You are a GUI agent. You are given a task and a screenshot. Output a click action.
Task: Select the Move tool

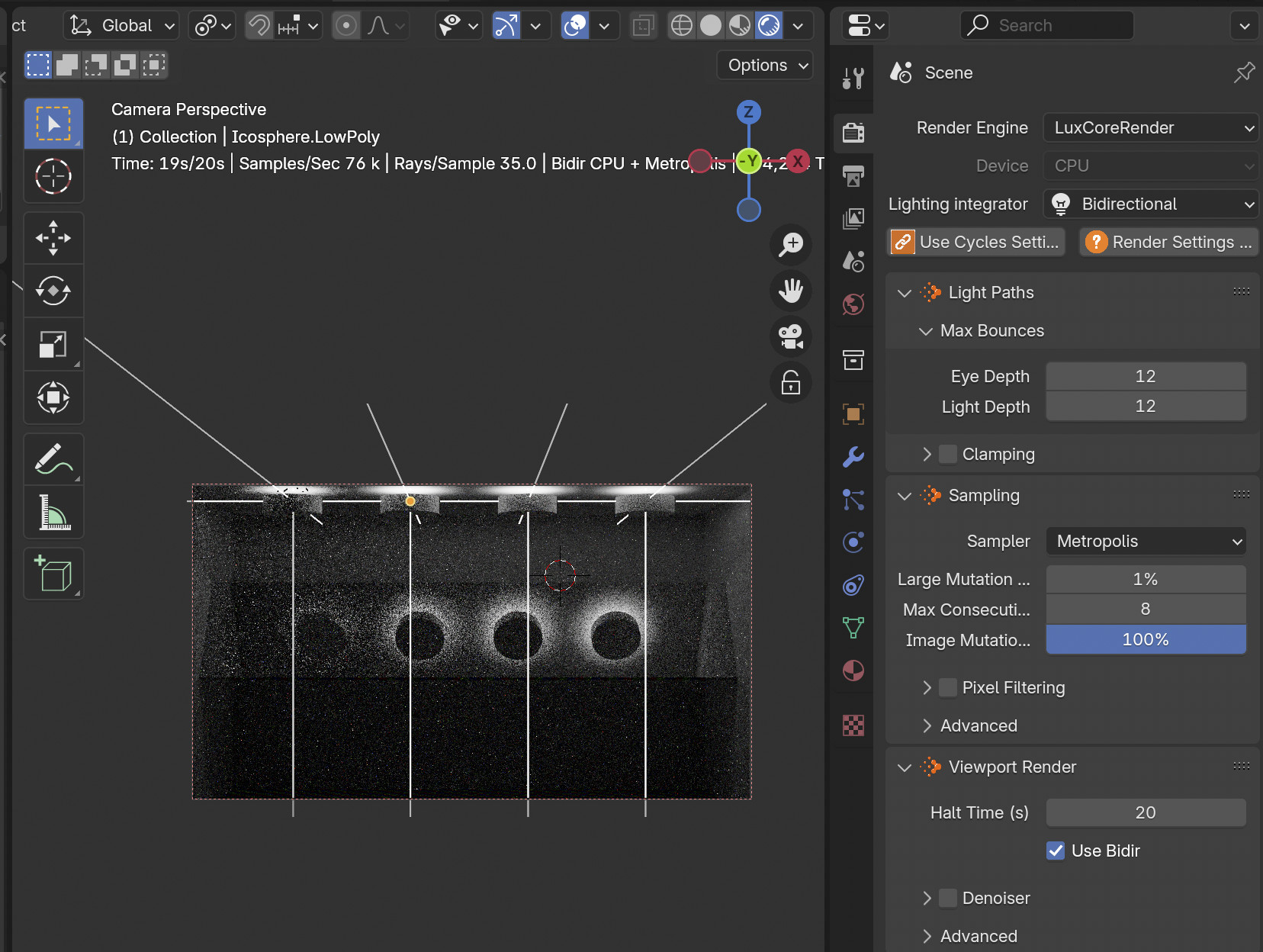tap(53, 238)
